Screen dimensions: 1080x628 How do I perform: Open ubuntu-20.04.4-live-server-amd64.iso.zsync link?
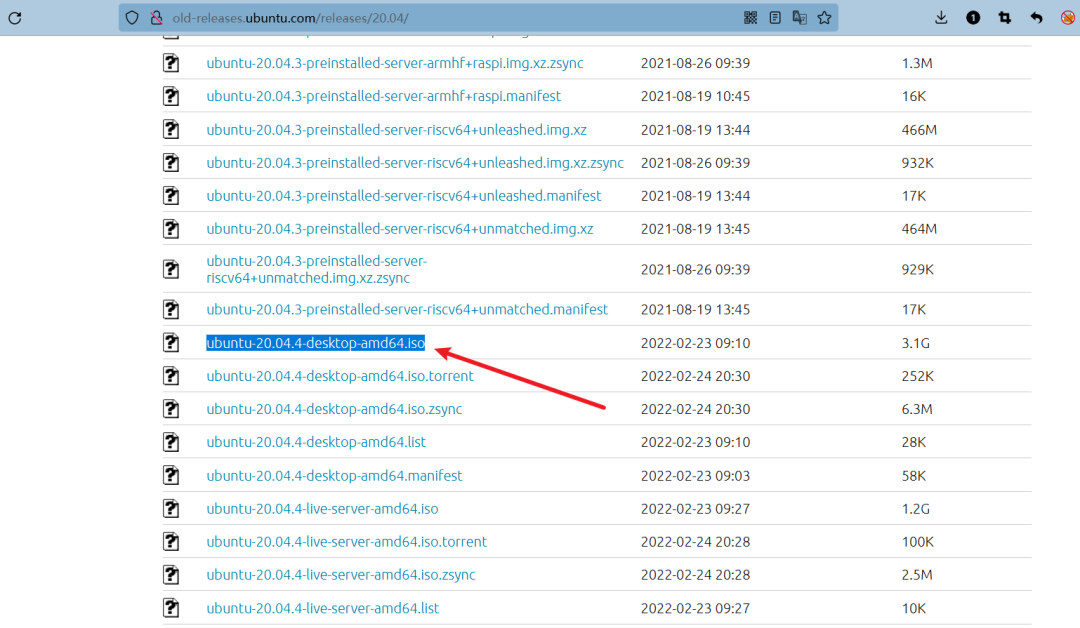(340, 574)
